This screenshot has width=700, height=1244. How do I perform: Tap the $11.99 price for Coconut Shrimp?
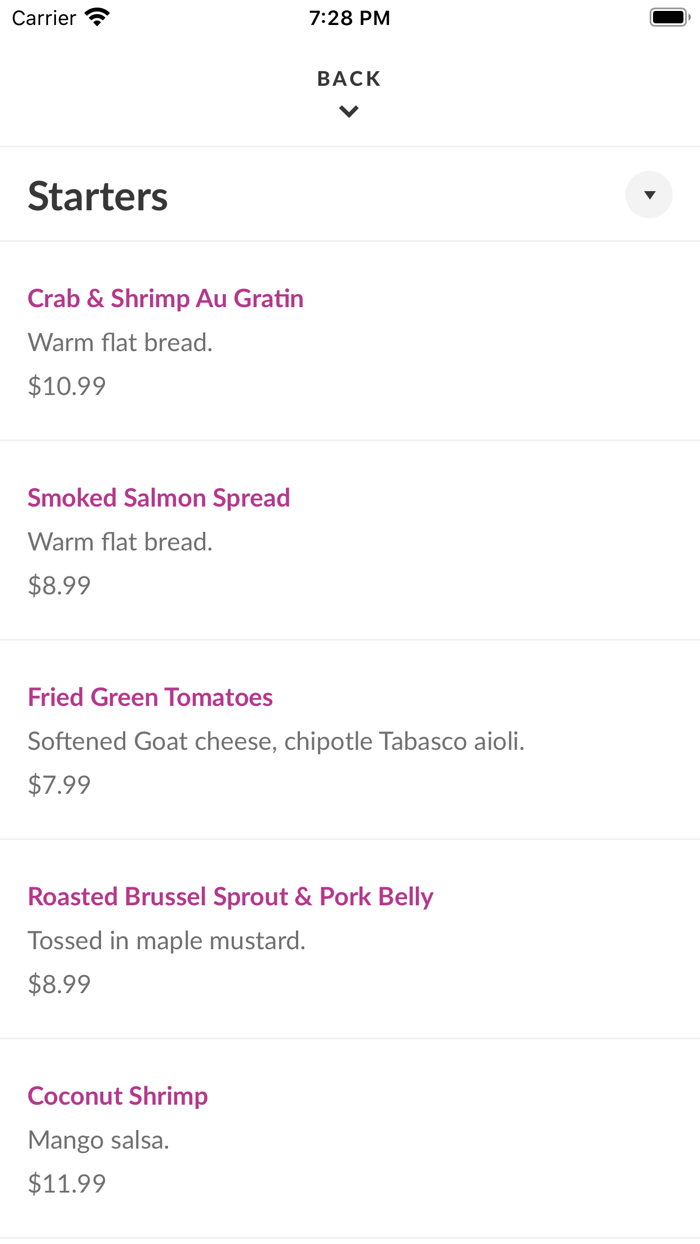[66, 1184]
